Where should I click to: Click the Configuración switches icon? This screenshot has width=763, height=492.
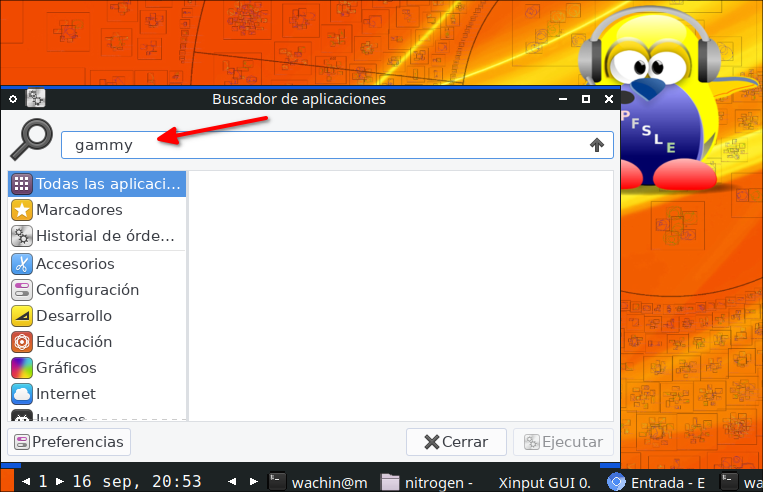click(22, 290)
